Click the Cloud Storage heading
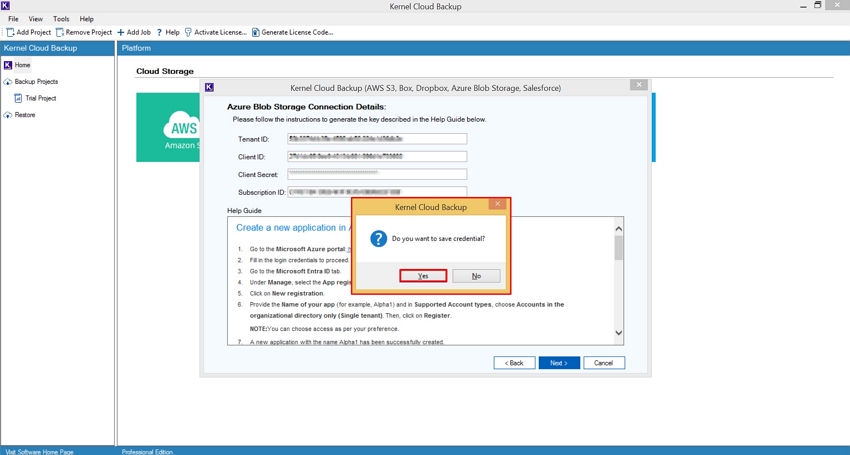The height and width of the screenshot is (455, 850). click(x=165, y=71)
